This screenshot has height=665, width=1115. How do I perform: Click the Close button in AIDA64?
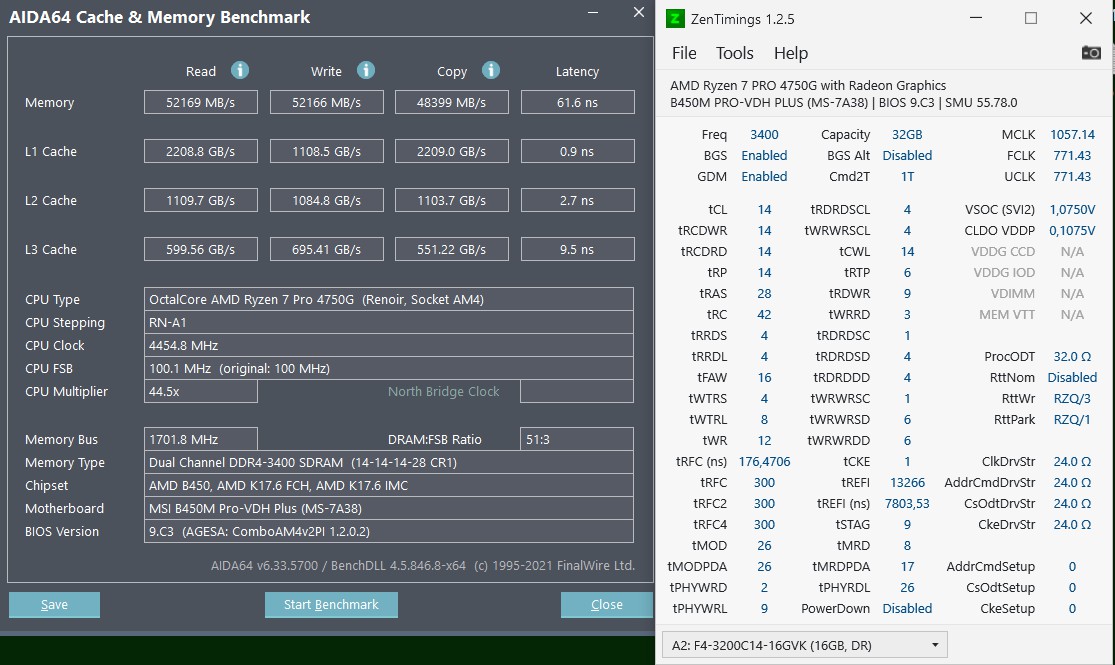click(607, 605)
